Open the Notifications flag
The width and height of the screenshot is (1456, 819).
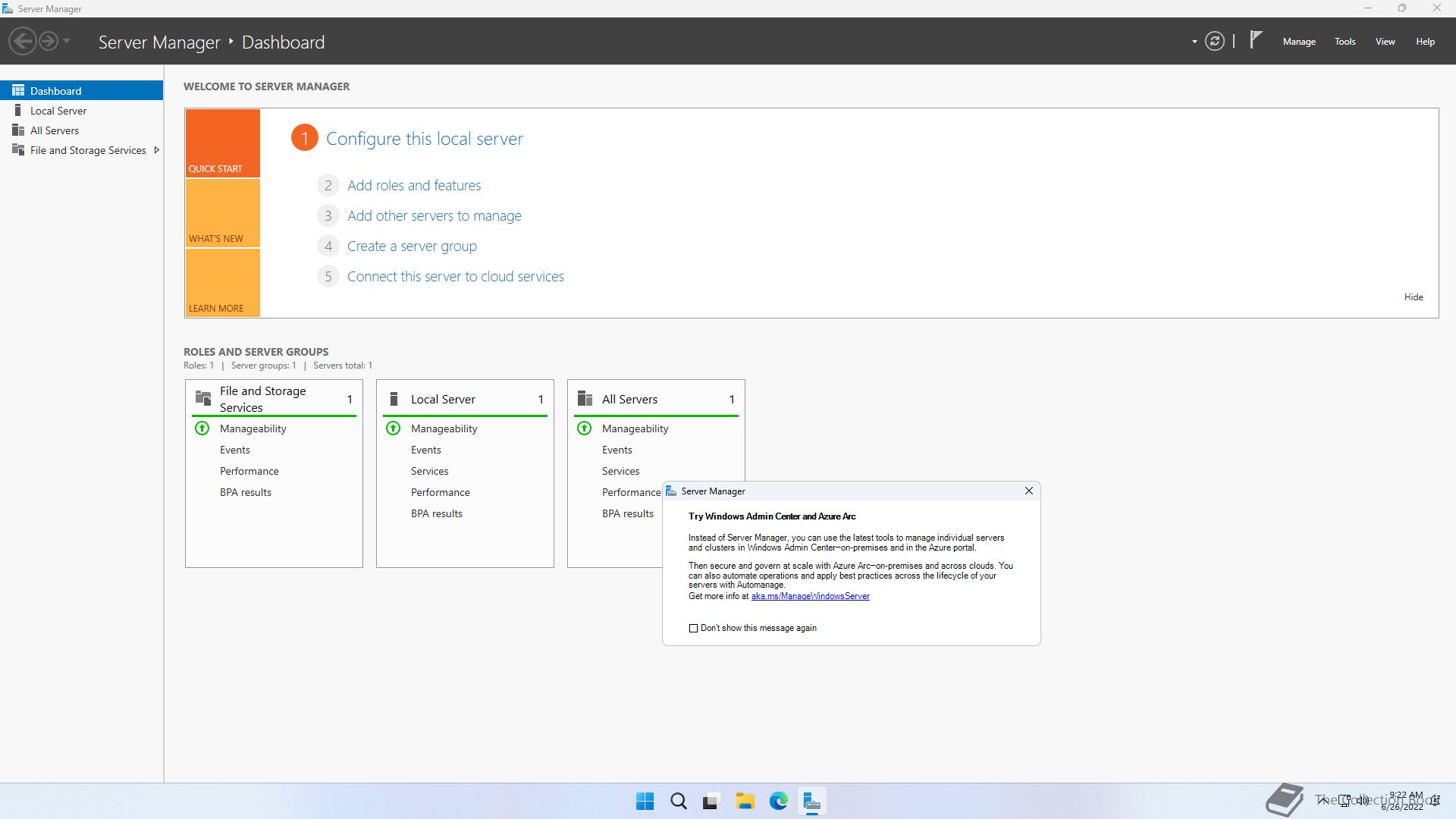(x=1256, y=39)
